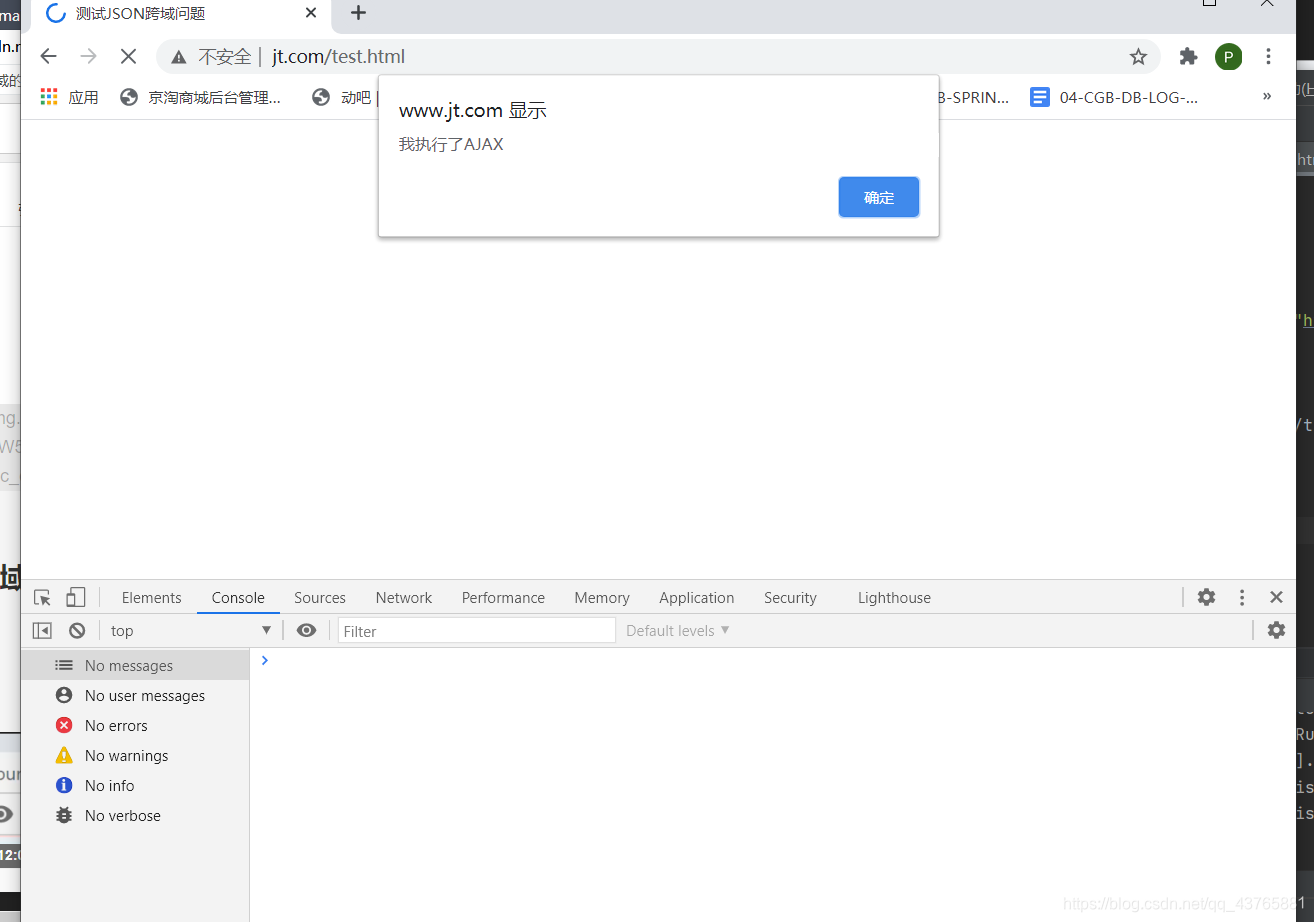Select the No warnings row

pyautogui.click(x=135, y=756)
